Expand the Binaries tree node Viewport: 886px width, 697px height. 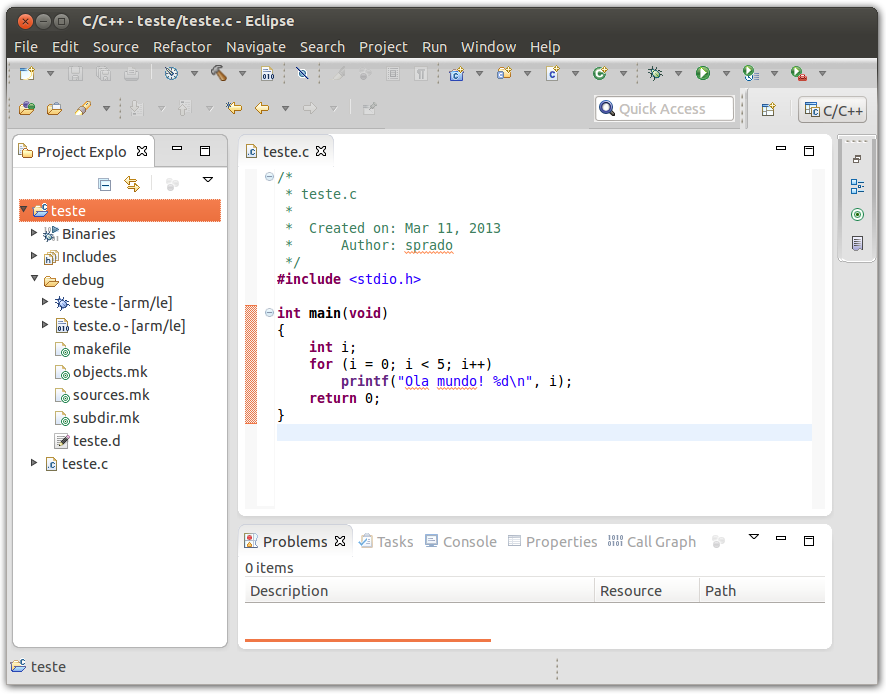(x=34, y=233)
